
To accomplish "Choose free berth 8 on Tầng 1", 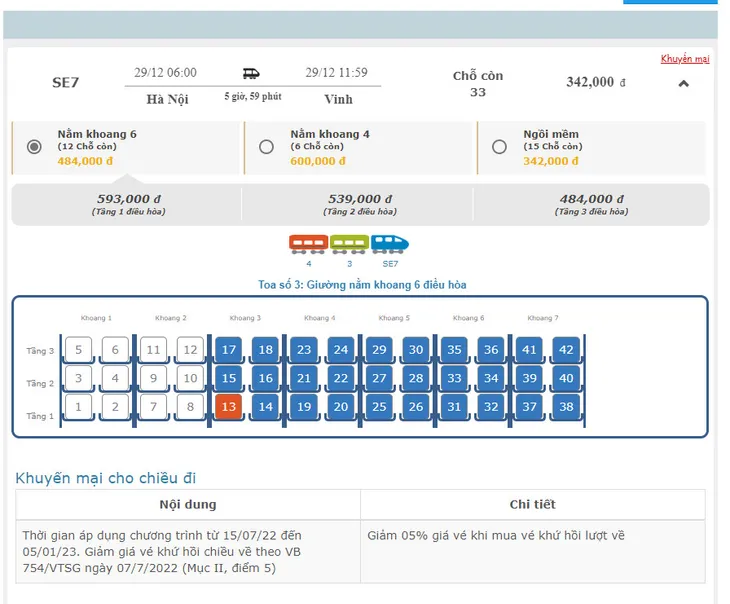I will [x=190, y=407].
